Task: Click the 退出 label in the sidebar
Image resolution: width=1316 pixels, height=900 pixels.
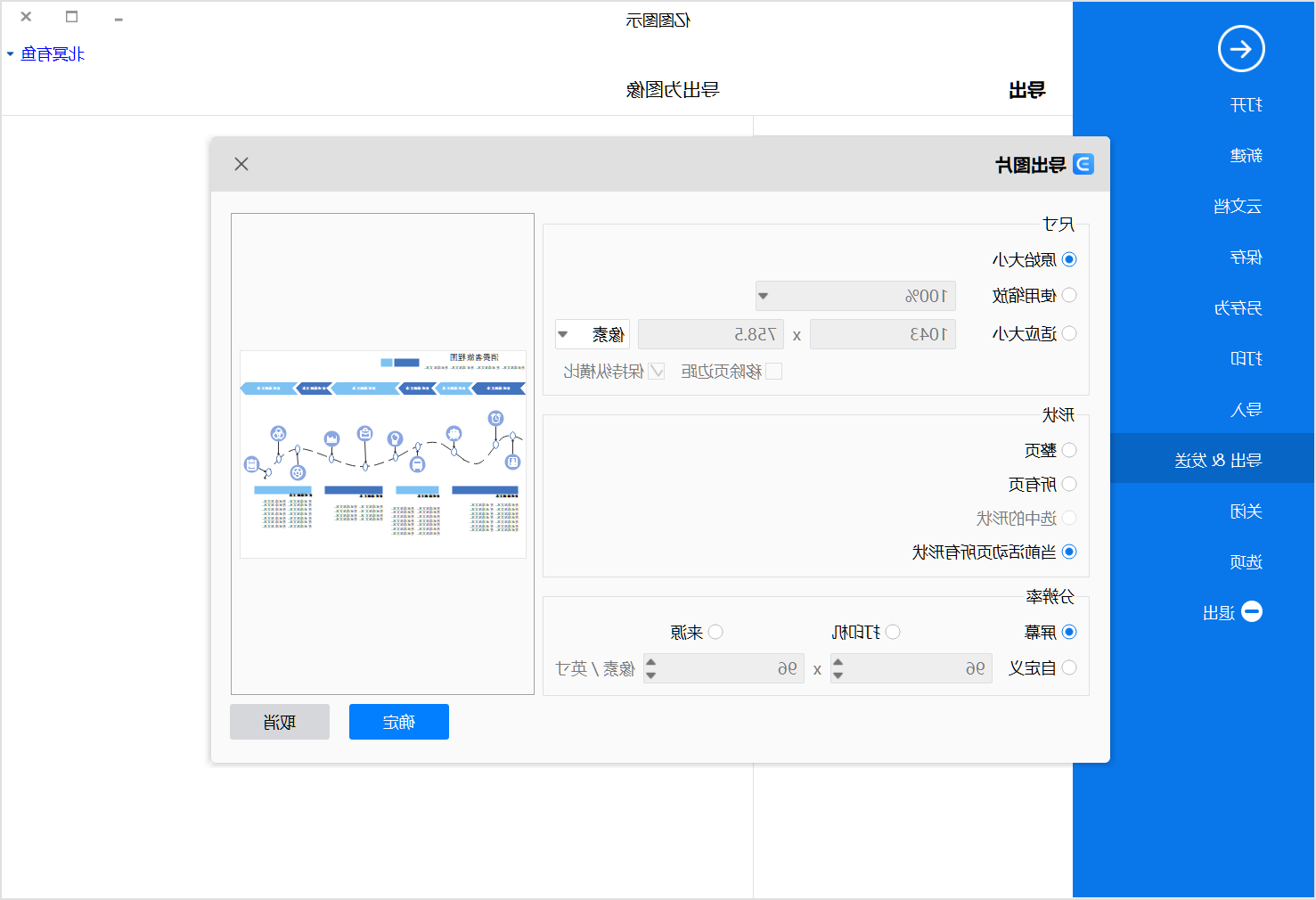Action: pyautogui.click(x=1219, y=613)
